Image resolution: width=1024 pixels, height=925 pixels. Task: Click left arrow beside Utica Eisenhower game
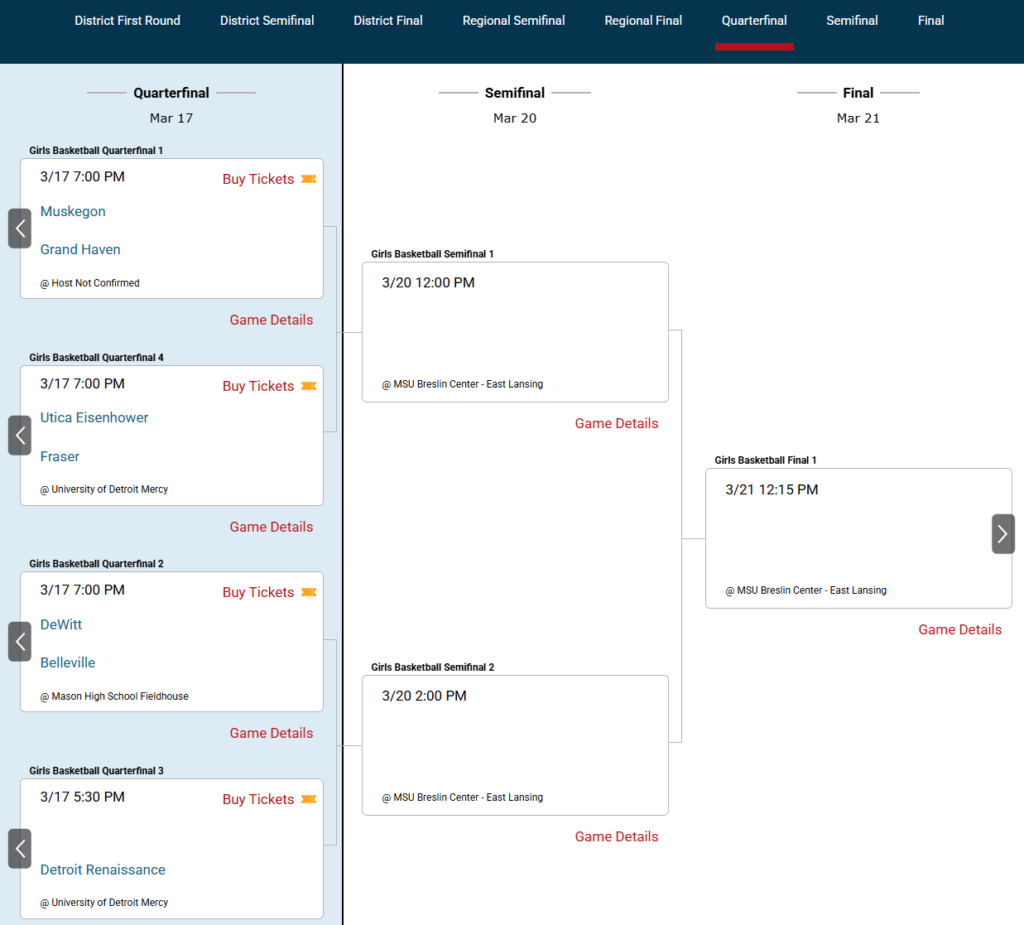point(20,436)
